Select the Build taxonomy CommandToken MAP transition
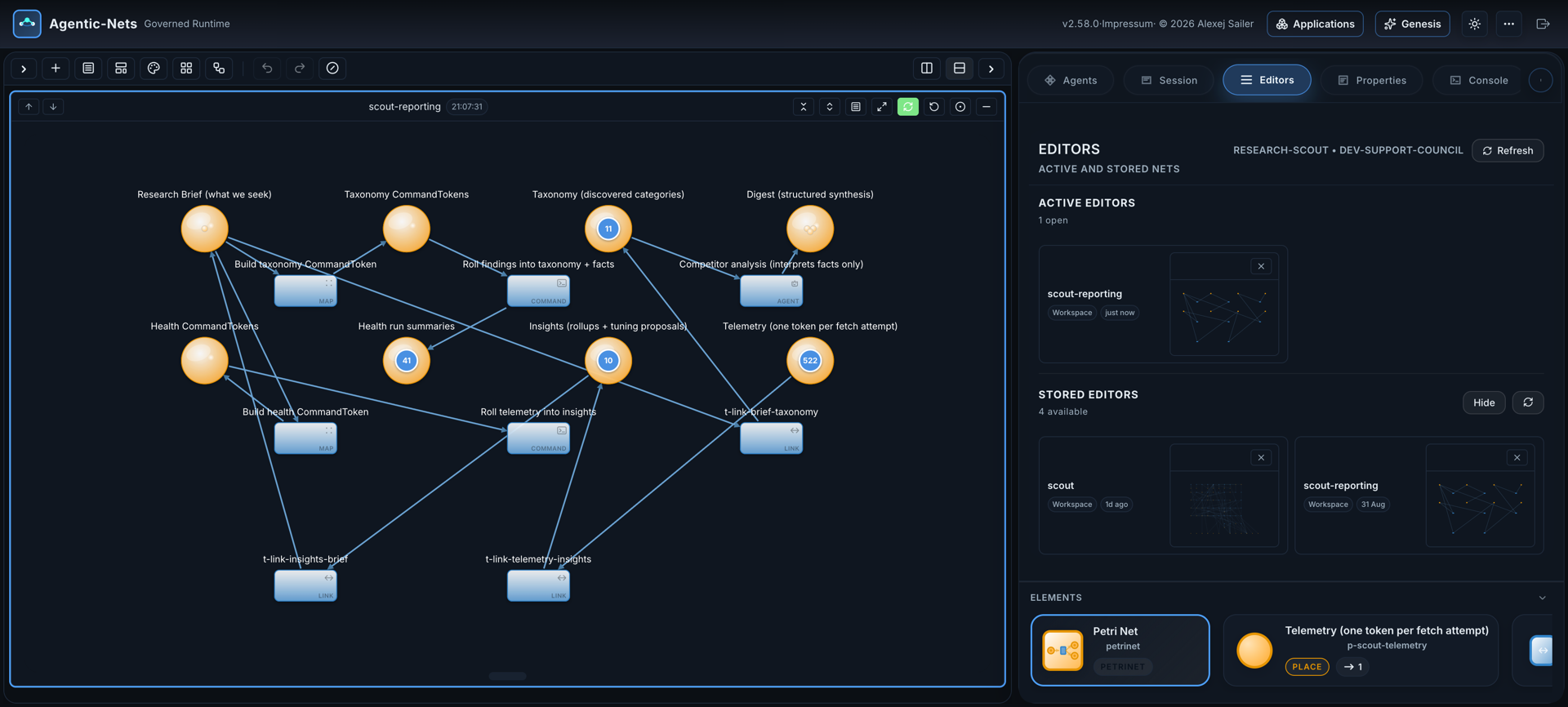The height and width of the screenshot is (707, 1568). point(305,291)
